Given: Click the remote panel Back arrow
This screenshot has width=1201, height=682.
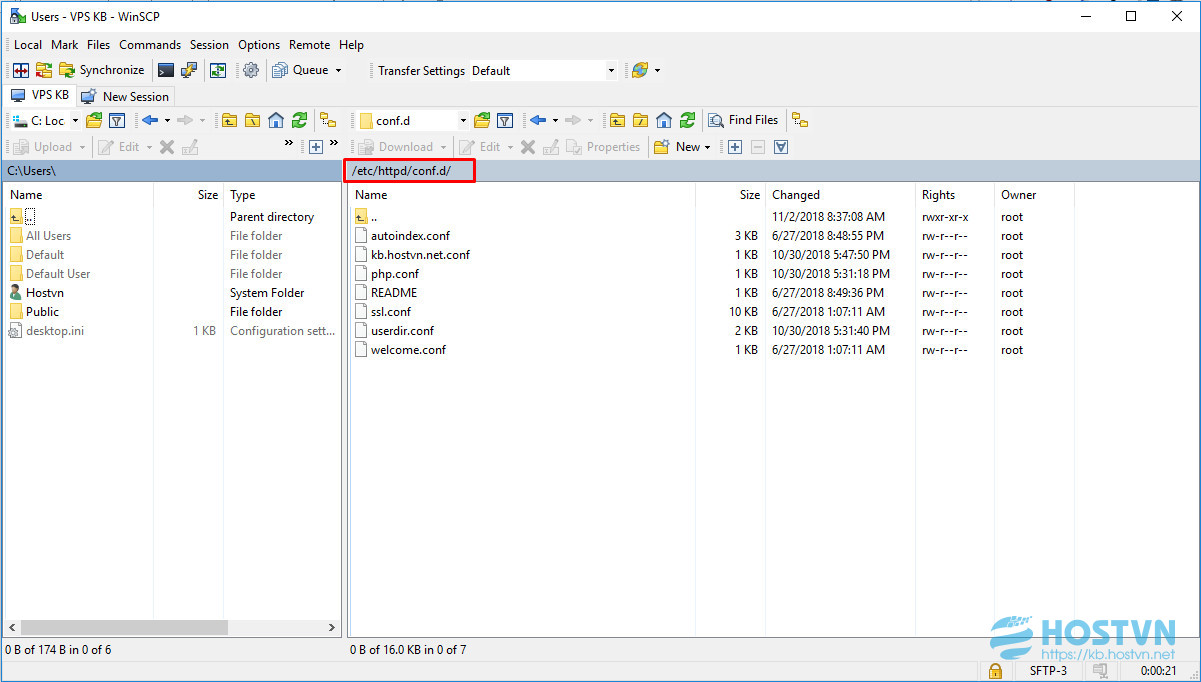Looking at the screenshot, I should pyautogui.click(x=538, y=120).
